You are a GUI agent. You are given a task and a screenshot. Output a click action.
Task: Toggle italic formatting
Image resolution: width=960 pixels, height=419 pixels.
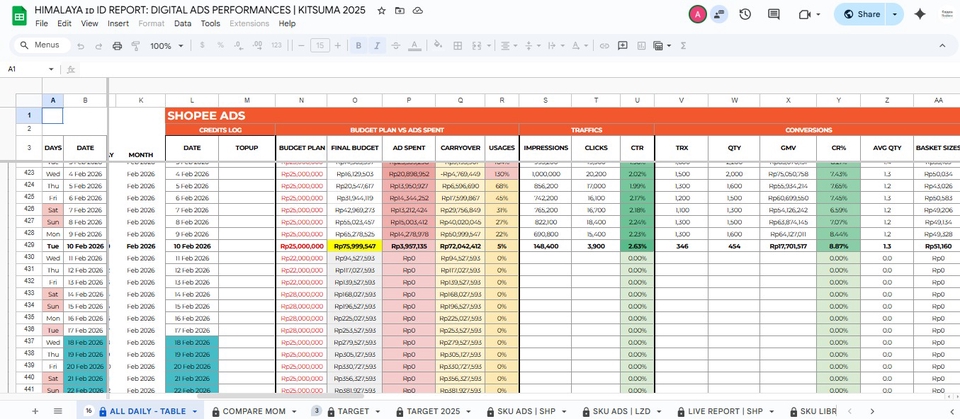coord(377,45)
